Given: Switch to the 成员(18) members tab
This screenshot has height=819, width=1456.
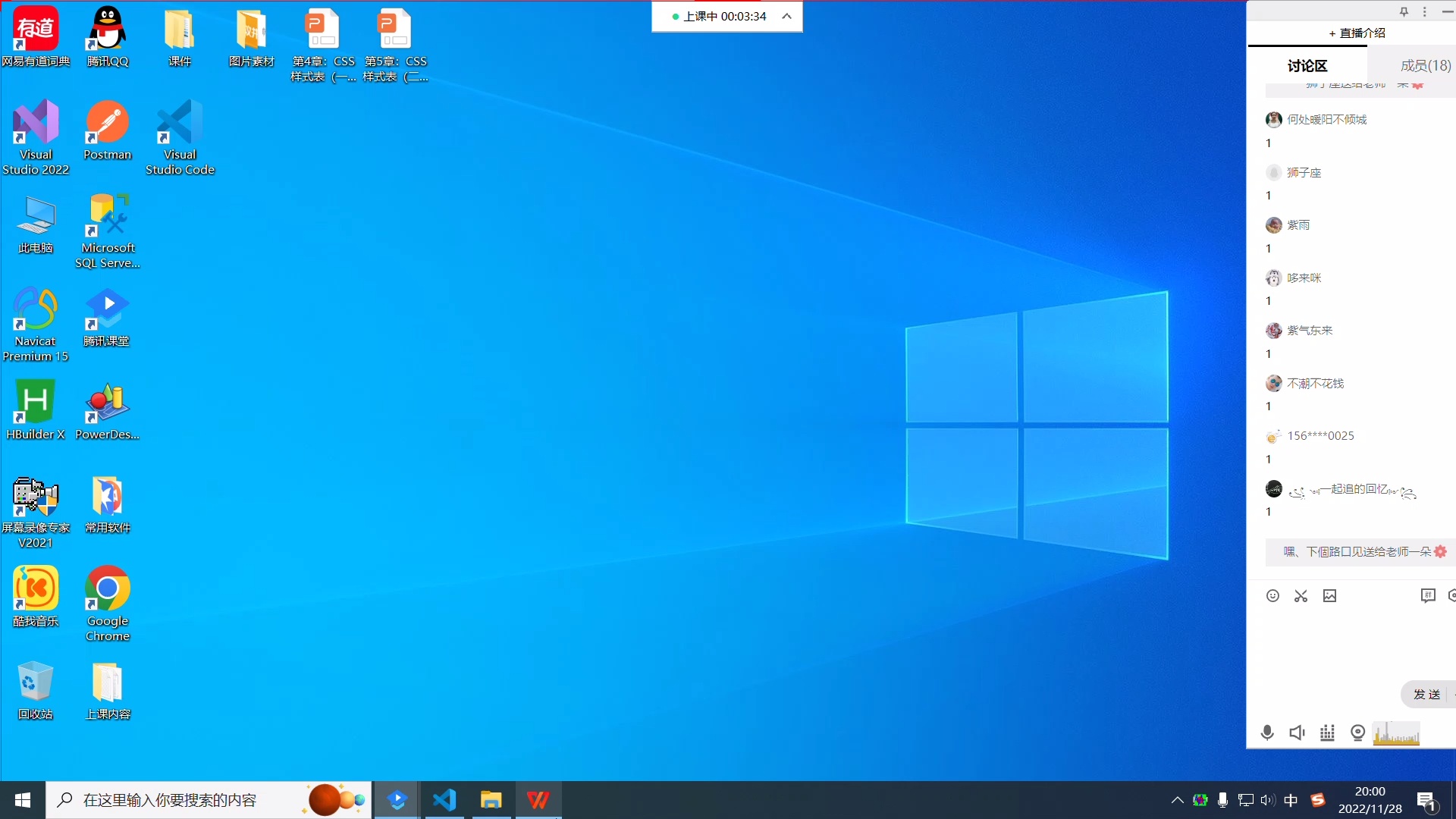Looking at the screenshot, I should (1425, 66).
